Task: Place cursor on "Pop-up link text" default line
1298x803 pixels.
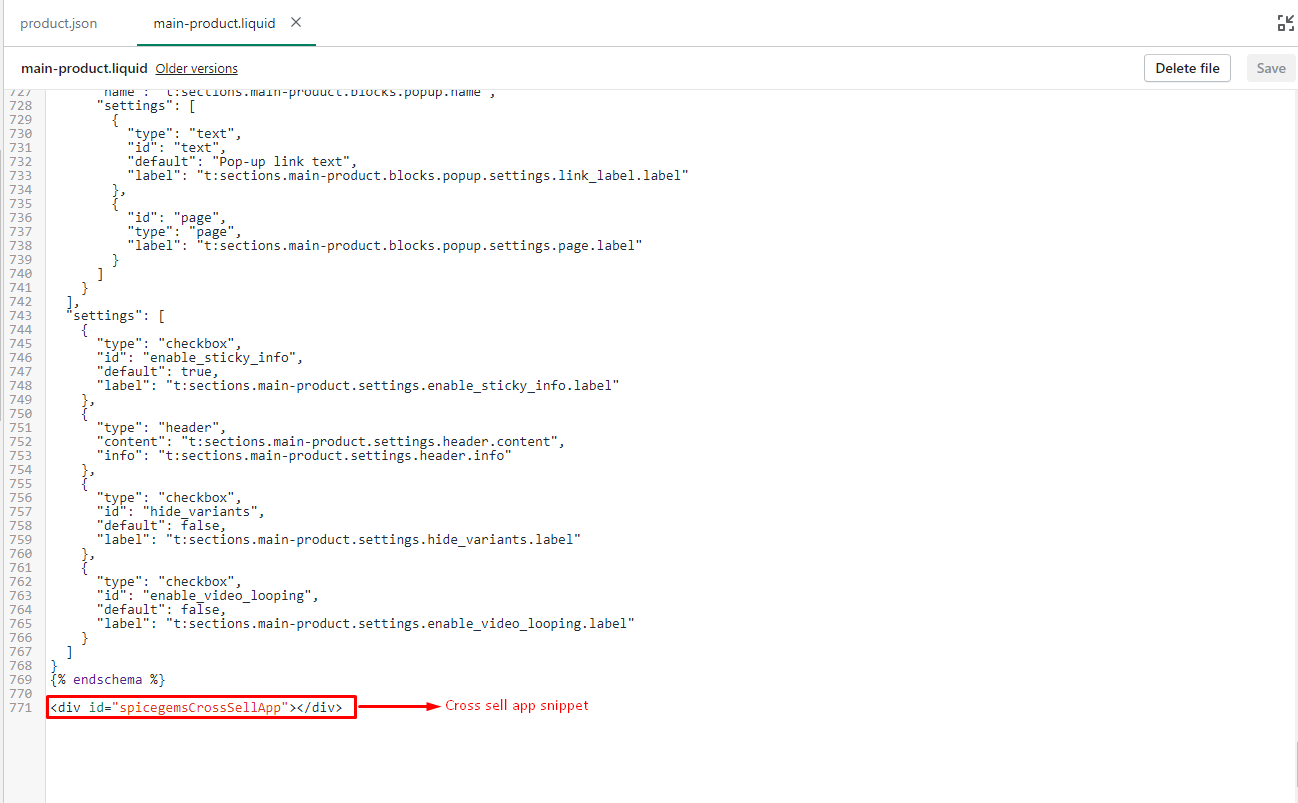Action: tap(241, 162)
